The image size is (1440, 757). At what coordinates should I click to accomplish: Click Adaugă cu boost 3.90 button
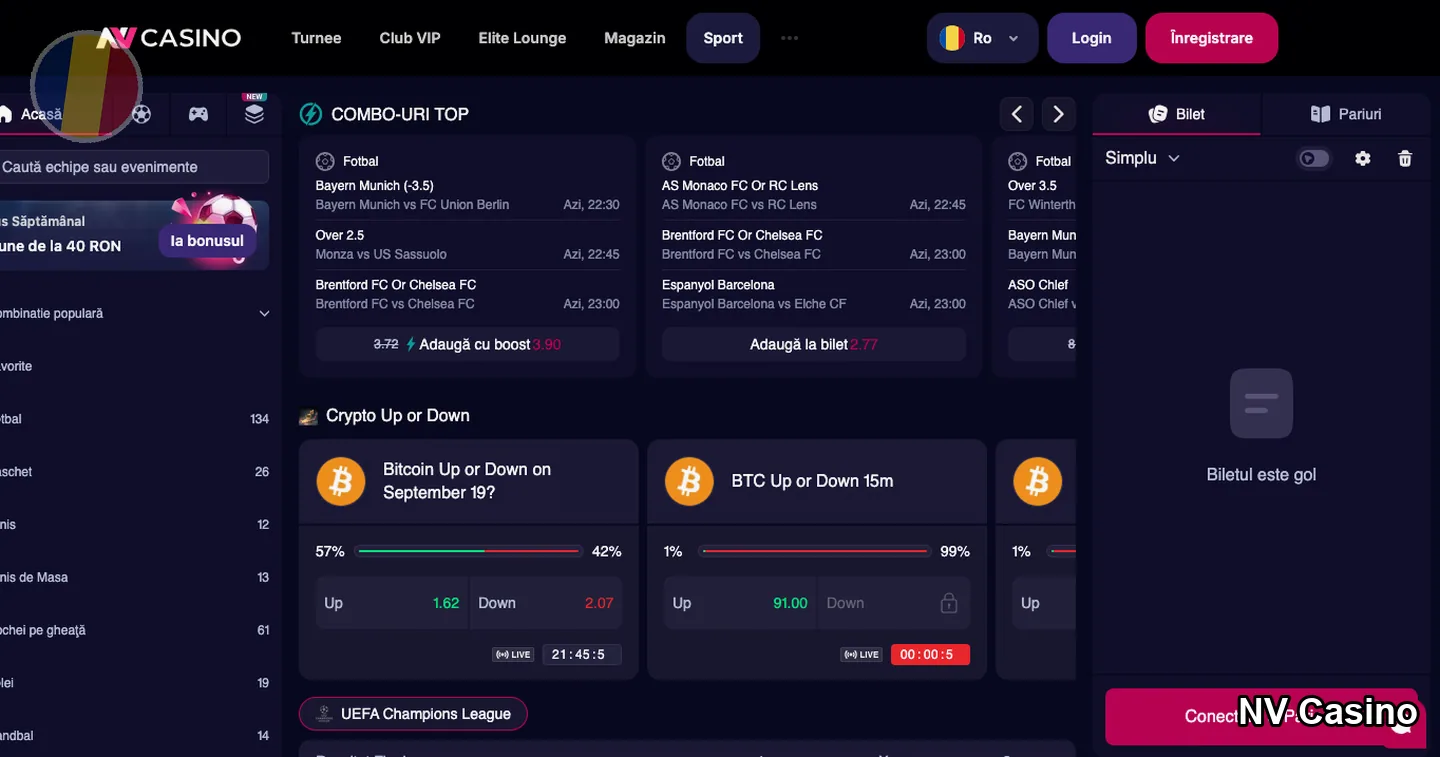coord(467,344)
